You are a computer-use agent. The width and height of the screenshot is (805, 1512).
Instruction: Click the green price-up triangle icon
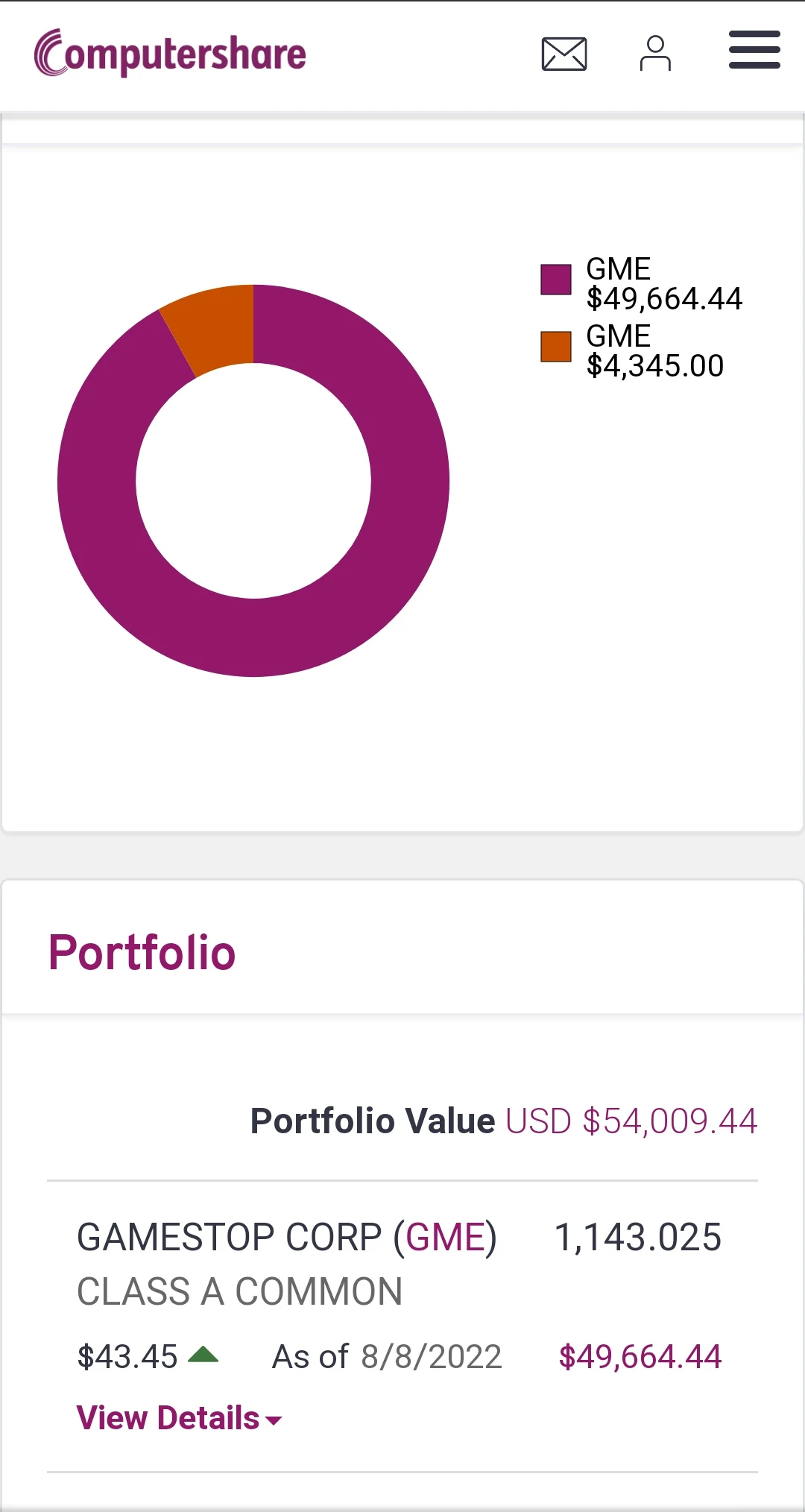(203, 1355)
